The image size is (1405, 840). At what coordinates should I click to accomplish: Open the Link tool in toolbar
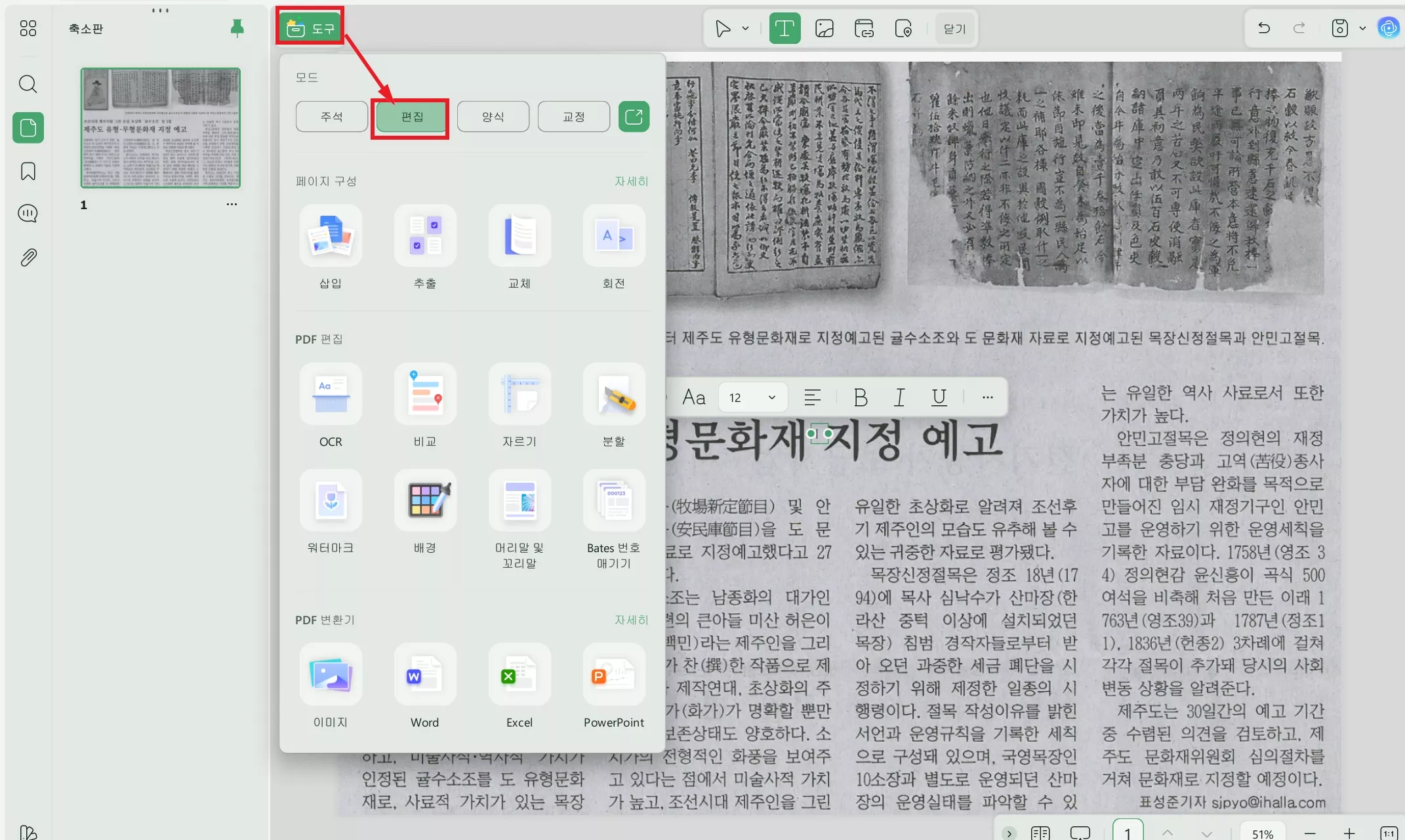[864, 28]
